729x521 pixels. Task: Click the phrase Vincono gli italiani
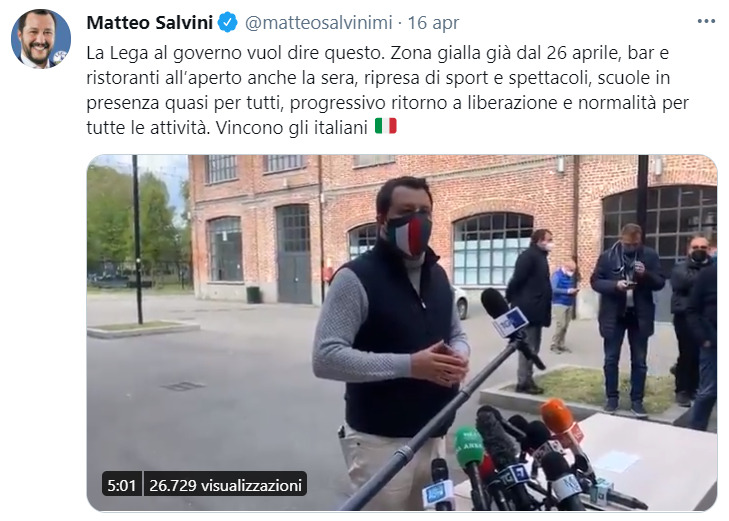pos(292,127)
